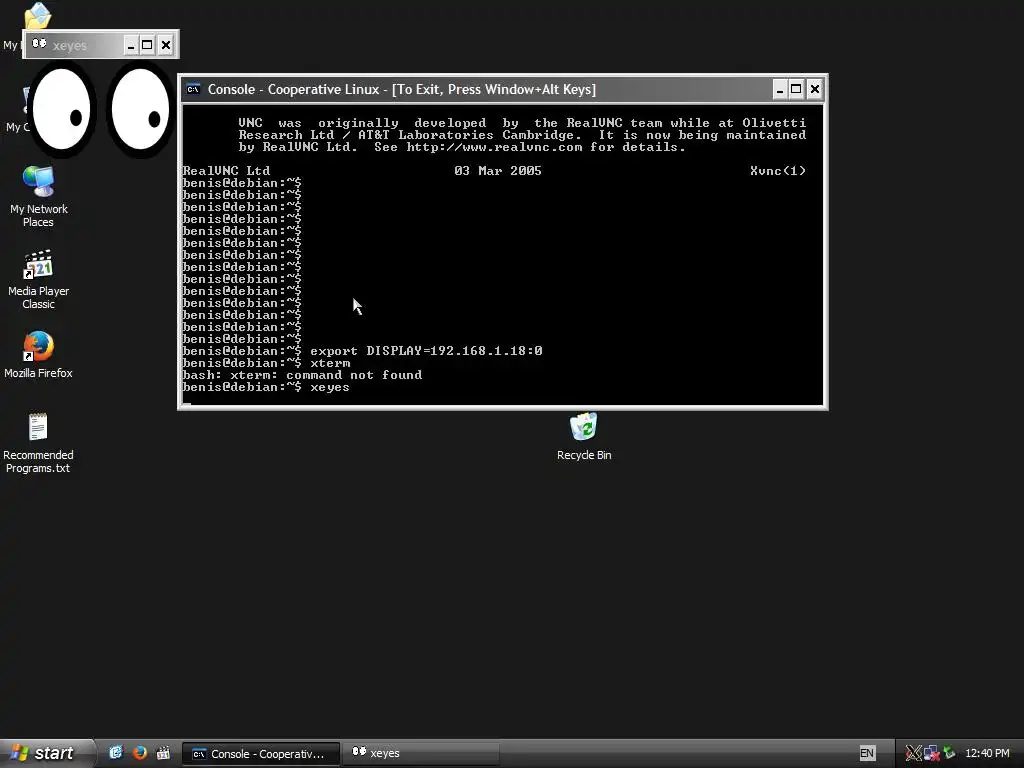Launch Firefox from the quick launch bar
The image size is (1024, 768).
[140, 752]
